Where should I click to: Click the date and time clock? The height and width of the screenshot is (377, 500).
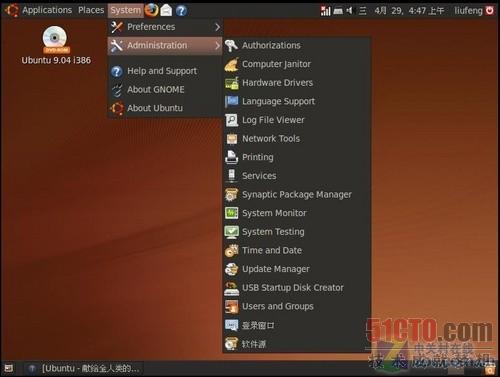[x=409, y=11]
